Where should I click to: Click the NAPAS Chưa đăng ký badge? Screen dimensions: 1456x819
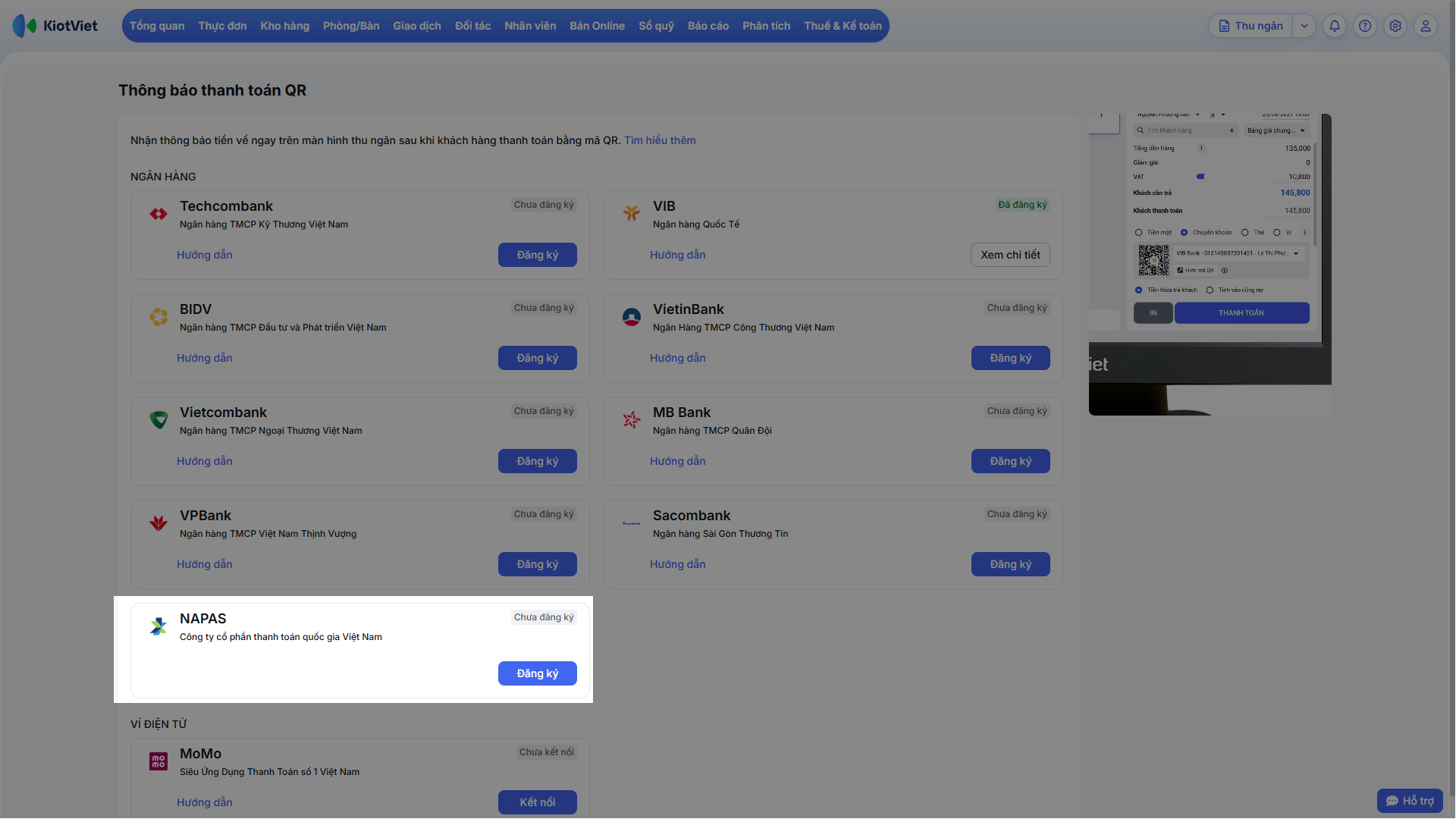click(x=544, y=617)
